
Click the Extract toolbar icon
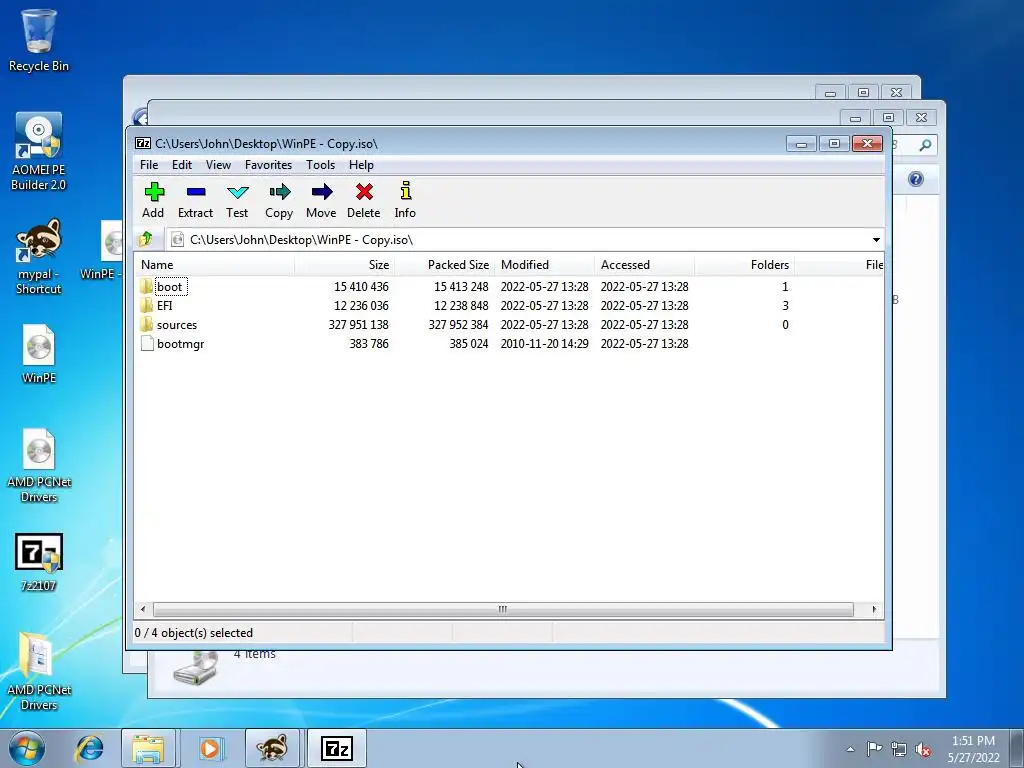coord(196,192)
